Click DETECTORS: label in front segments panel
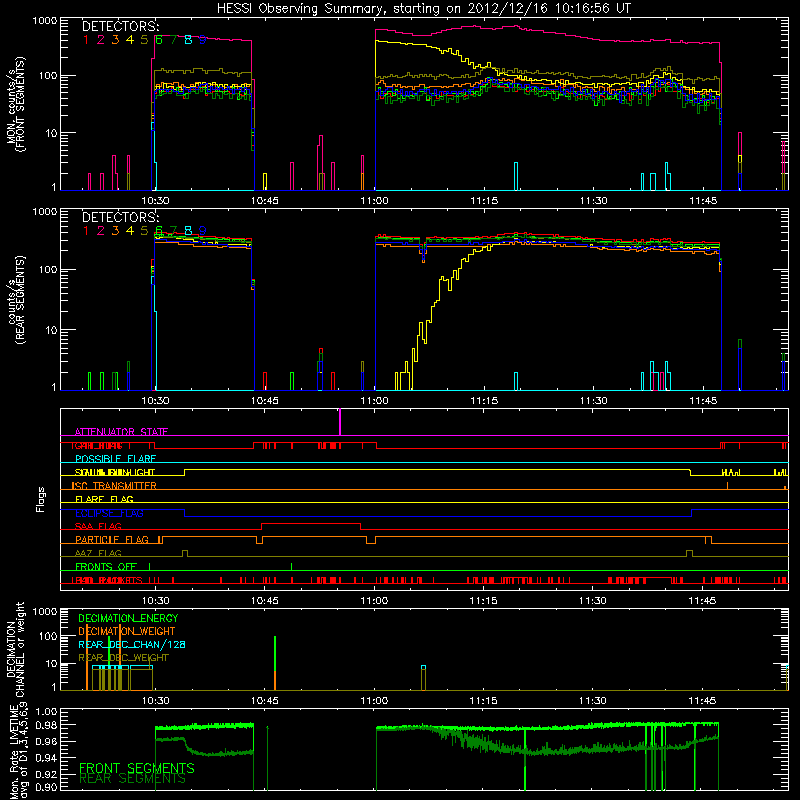 pyautogui.click(x=120, y=26)
